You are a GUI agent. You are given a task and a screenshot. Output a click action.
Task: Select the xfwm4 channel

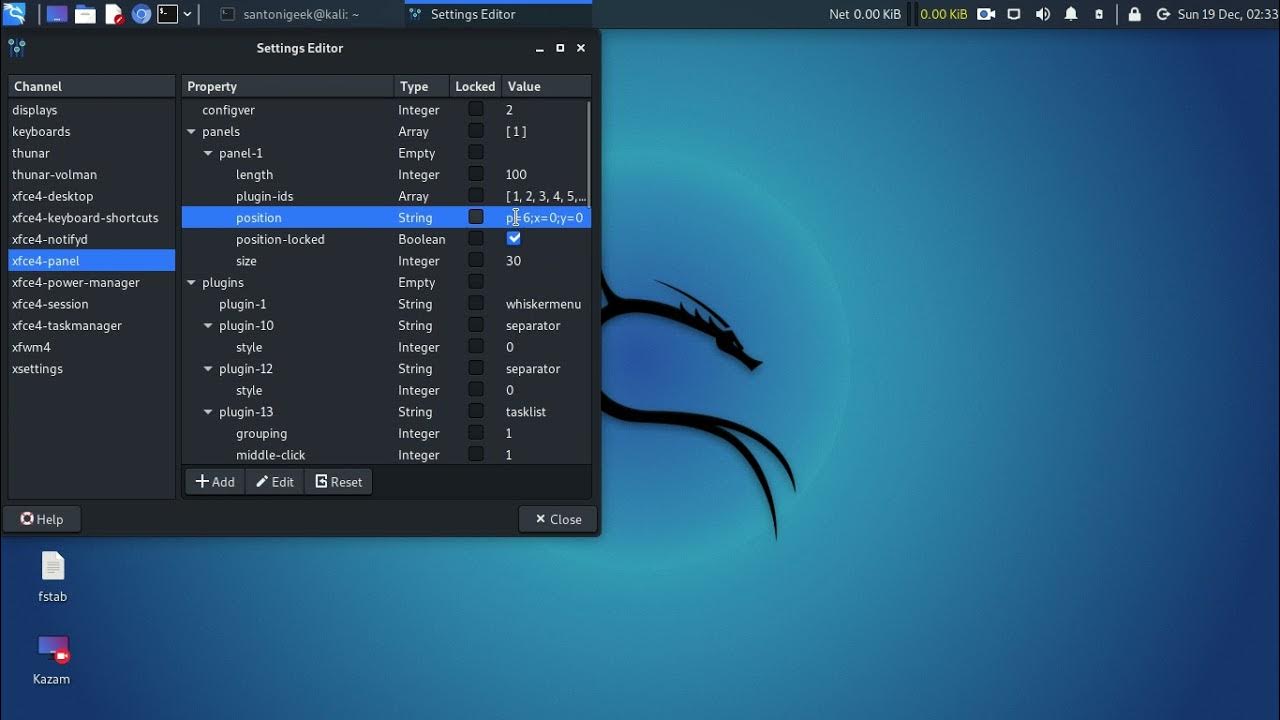tap(92, 347)
